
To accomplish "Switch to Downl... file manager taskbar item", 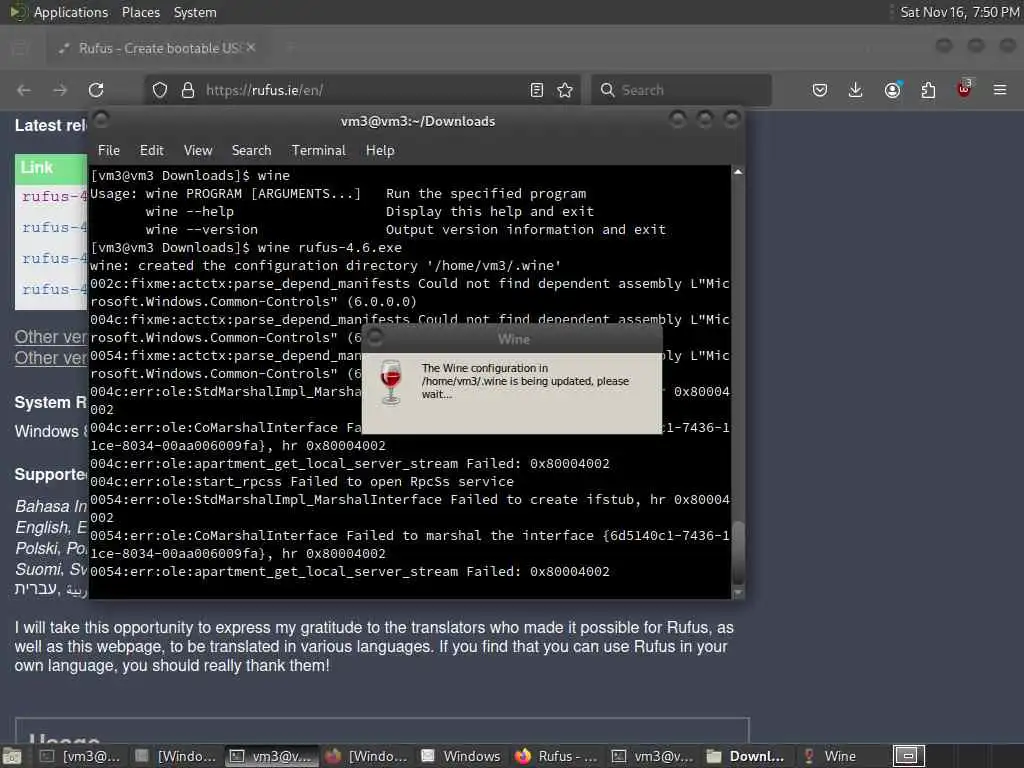I will (747, 756).
